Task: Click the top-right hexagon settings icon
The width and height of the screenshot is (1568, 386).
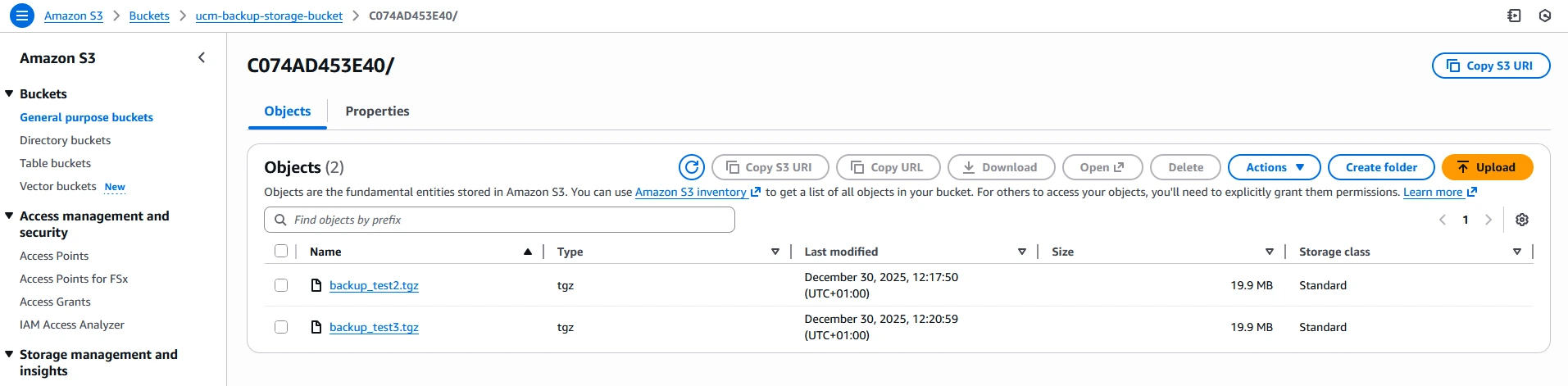Action: click(1545, 16)
